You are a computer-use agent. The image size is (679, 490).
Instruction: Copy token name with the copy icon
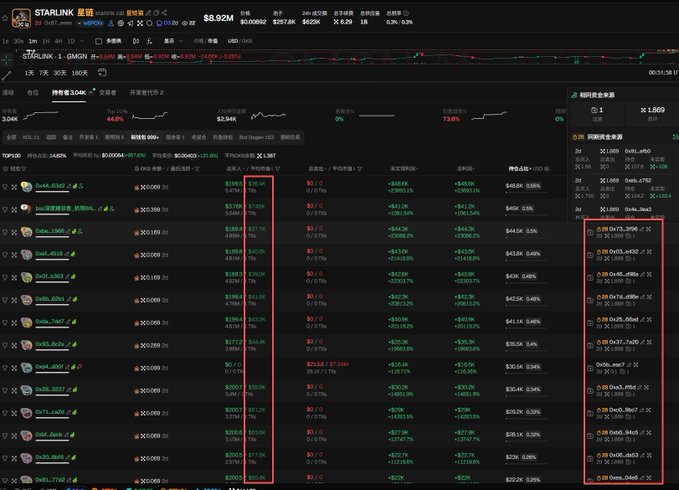(156, 13)
